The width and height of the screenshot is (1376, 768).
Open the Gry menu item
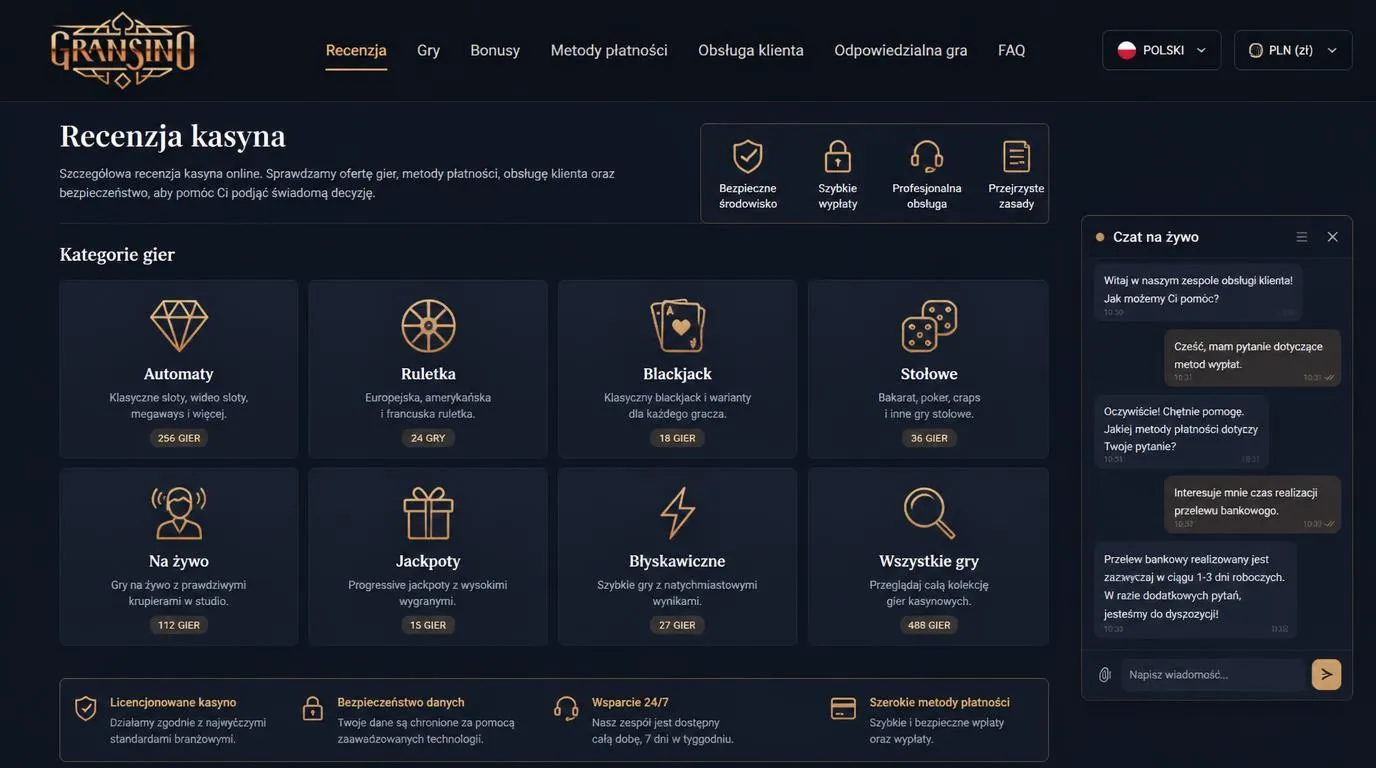(x=429, y=50)
